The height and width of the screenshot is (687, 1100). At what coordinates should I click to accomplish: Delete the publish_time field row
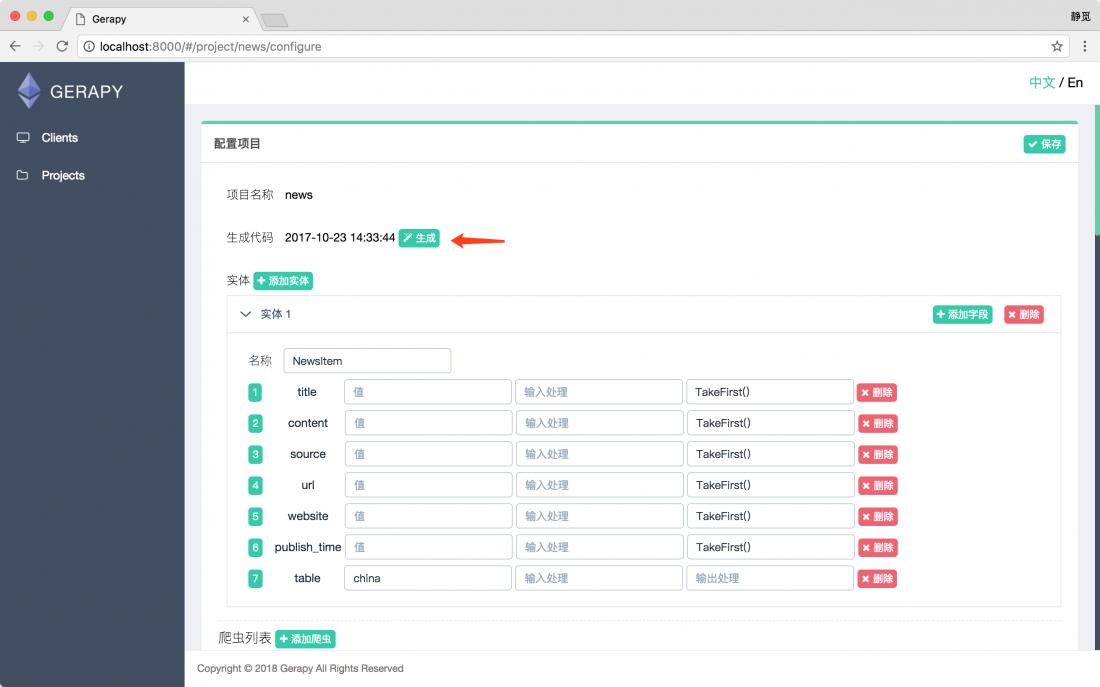tap(878, 547)
